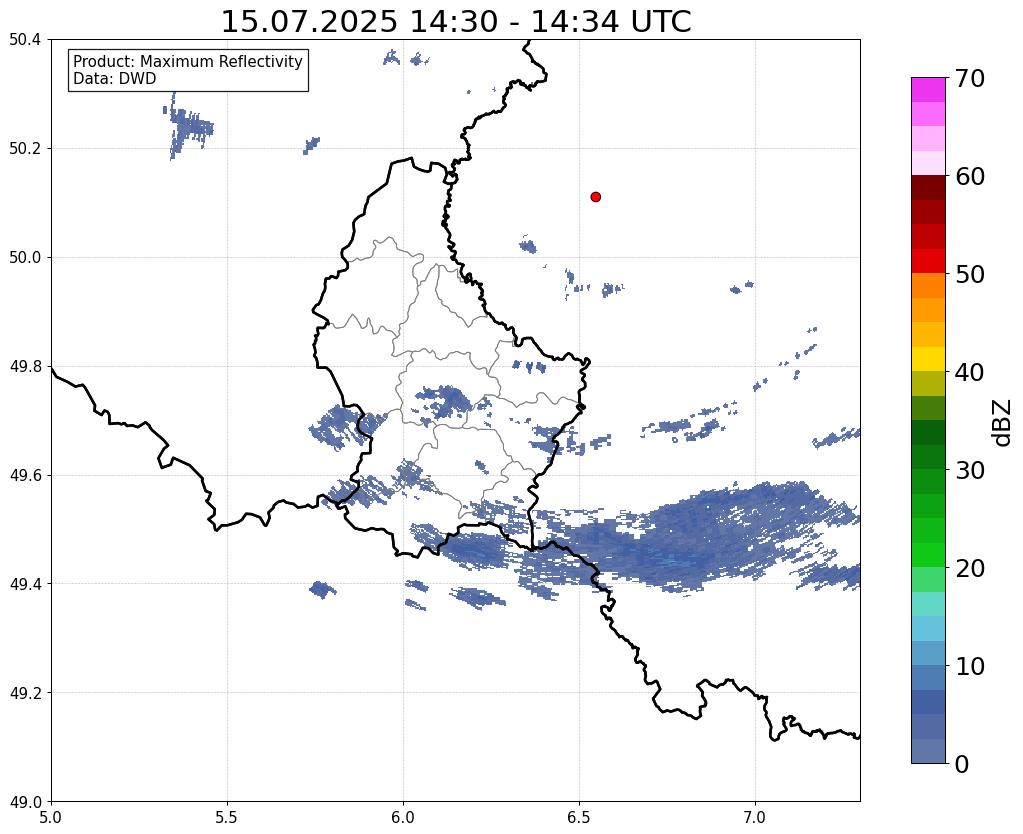This screenshot has width=1023, height=834.
Task: Click longitude tick label '6.5'
Action: coord(579,818)
